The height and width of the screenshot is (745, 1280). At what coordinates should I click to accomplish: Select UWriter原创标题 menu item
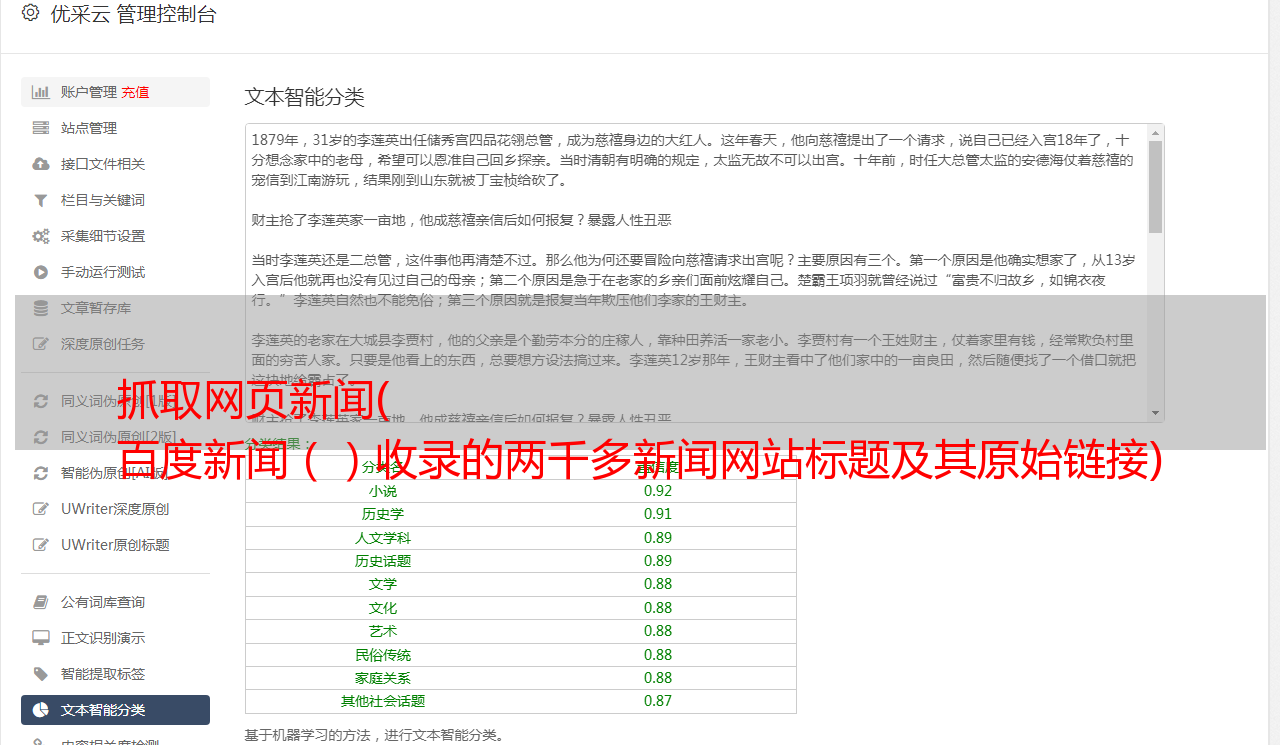pos(114,545)
